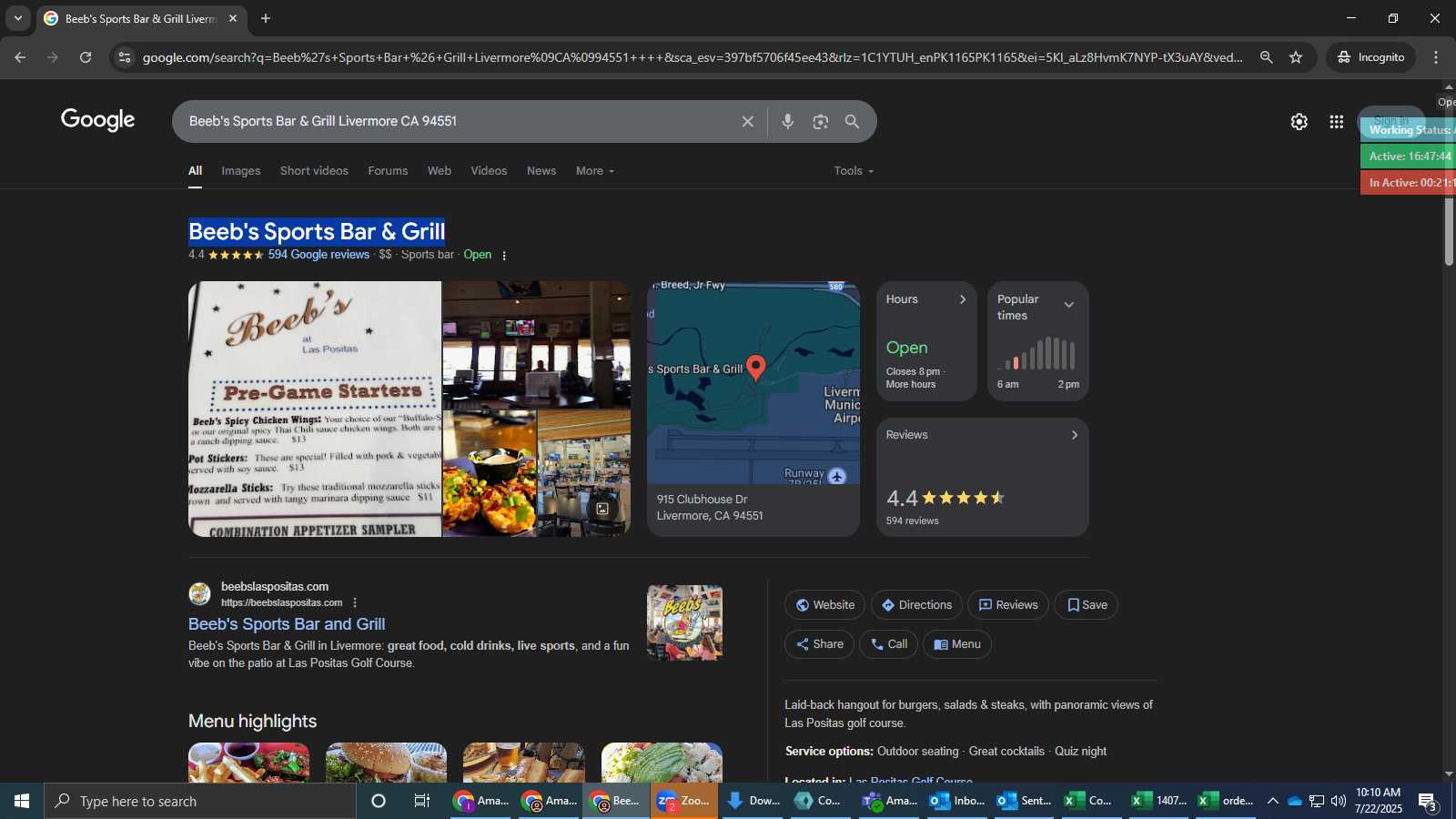Click the Windows taskbar search box
The image size is (1456, 819).
coord(200,801)
